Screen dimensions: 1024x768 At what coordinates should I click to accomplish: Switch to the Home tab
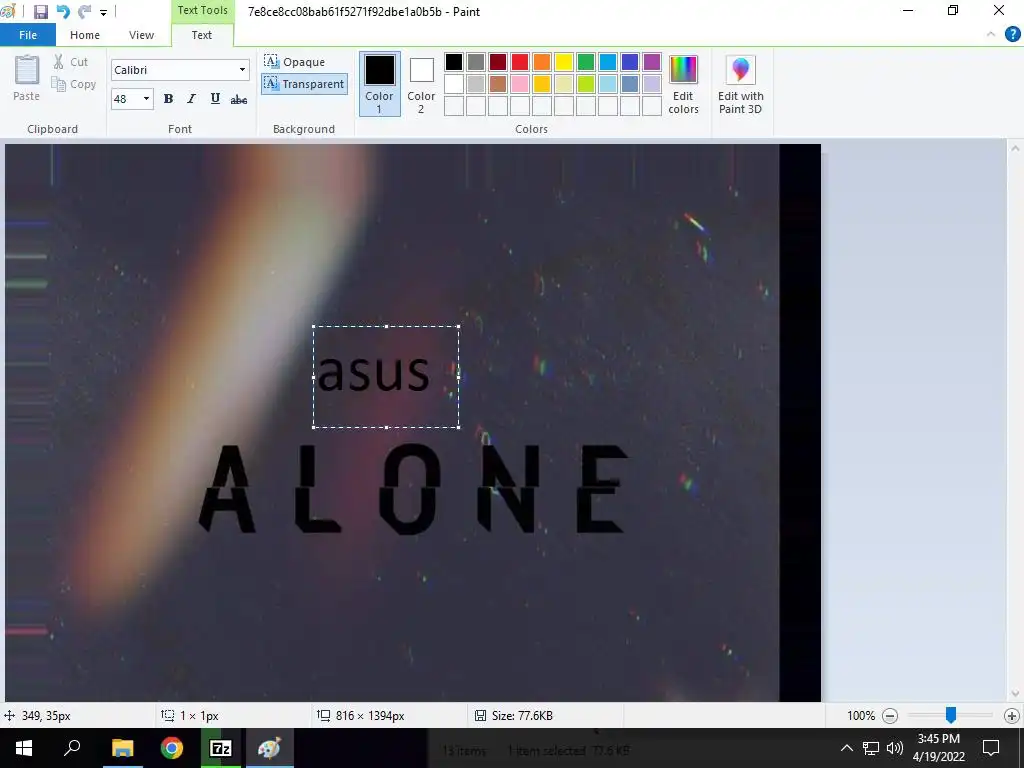(x=85, y=35)
